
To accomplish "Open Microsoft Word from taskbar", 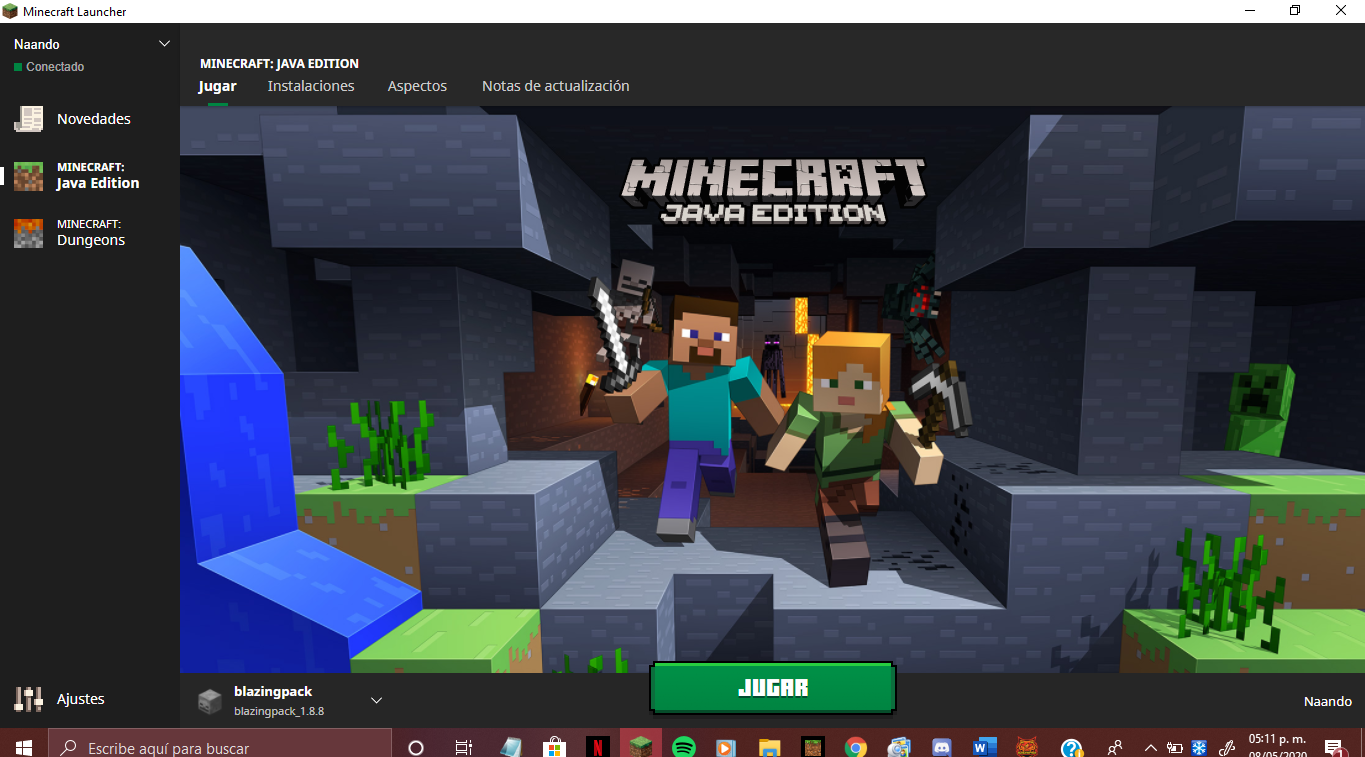I will click(984, 747).
